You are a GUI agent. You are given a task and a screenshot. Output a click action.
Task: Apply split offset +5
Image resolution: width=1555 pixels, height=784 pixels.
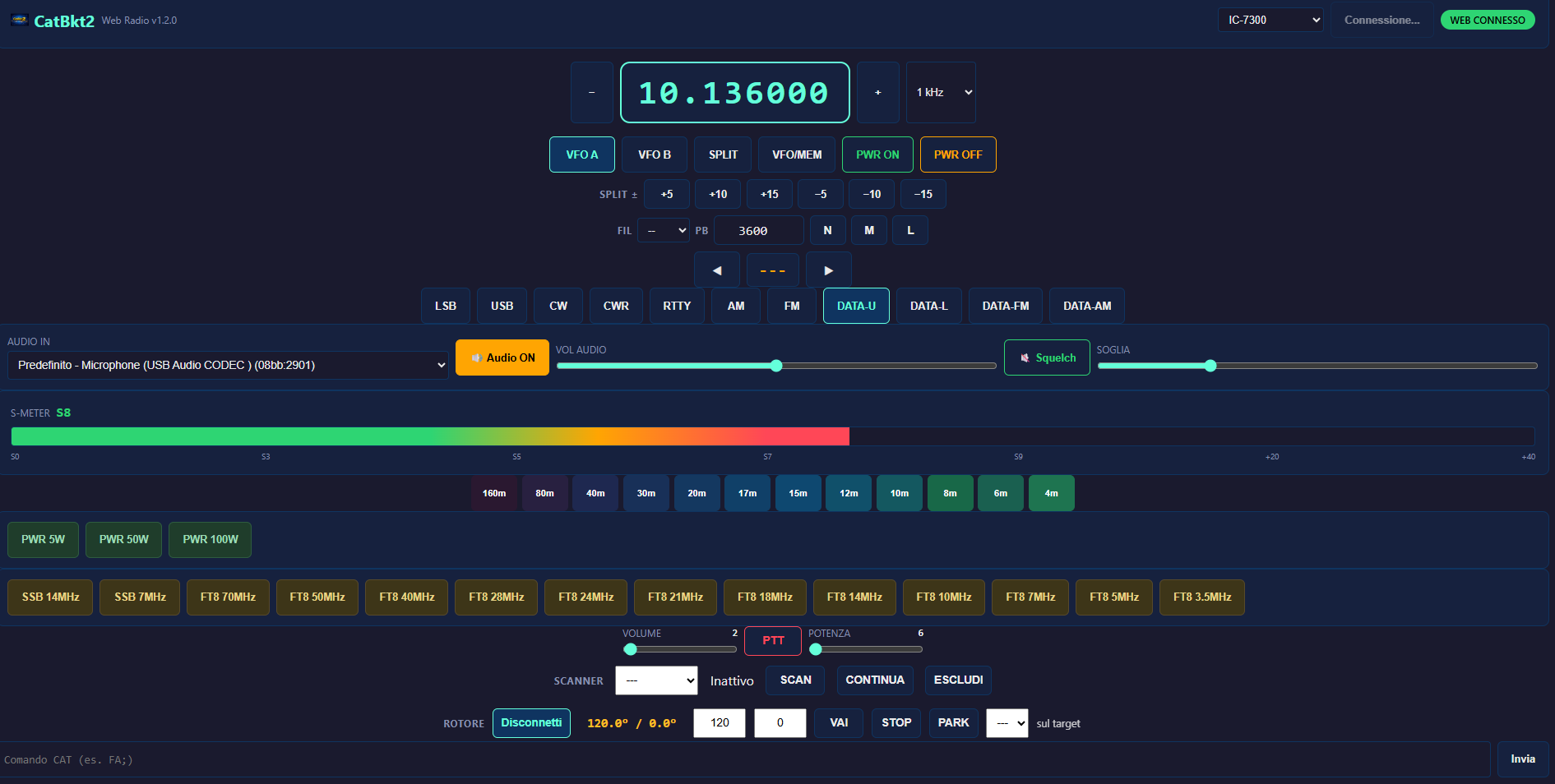click(x=667, y=194)
